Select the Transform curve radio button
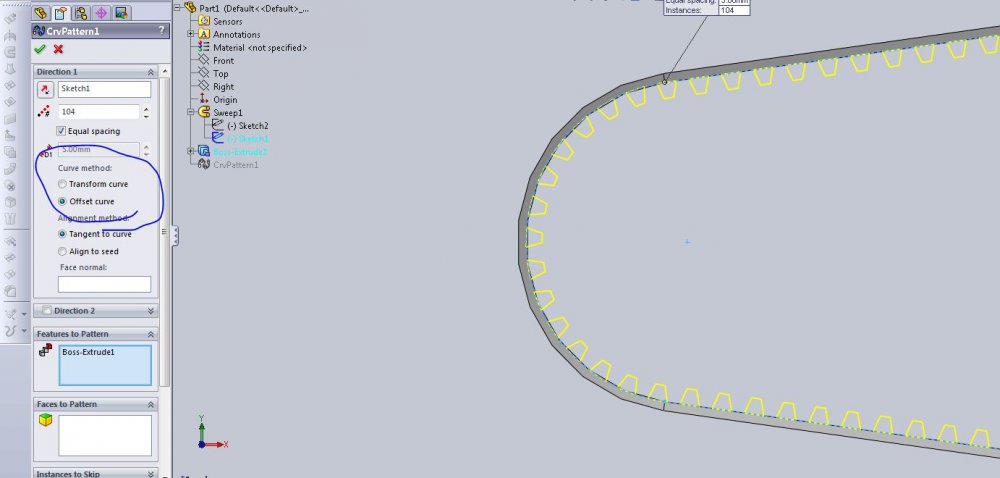This screenshot has height=478, width=1000. [x=63, y=184]
